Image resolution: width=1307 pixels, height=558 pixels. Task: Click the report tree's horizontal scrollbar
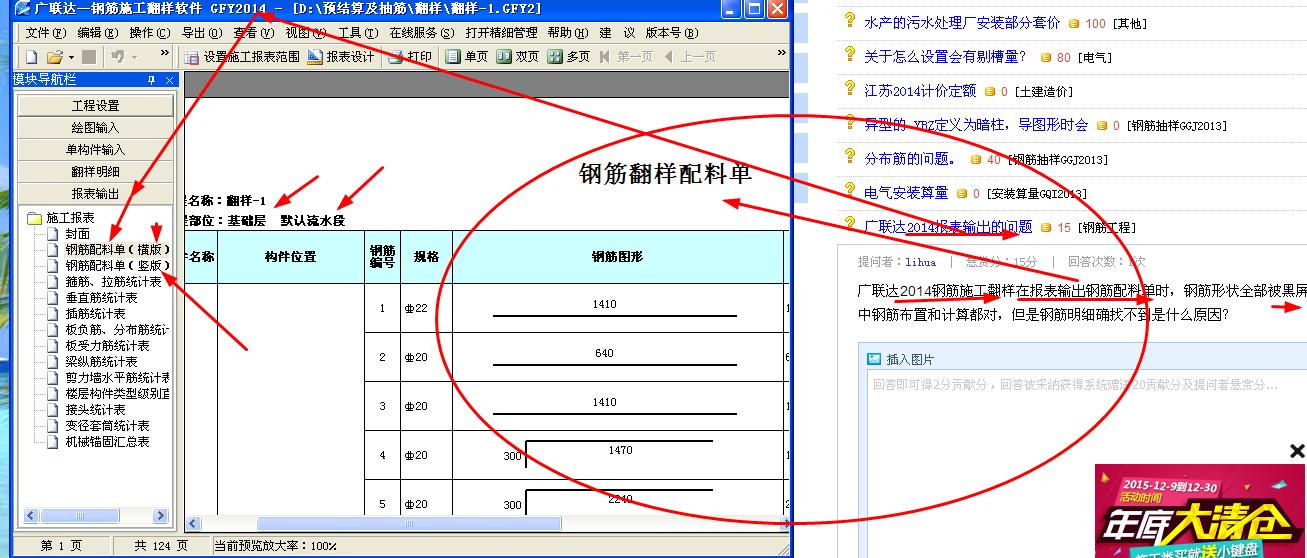[98, 516]
